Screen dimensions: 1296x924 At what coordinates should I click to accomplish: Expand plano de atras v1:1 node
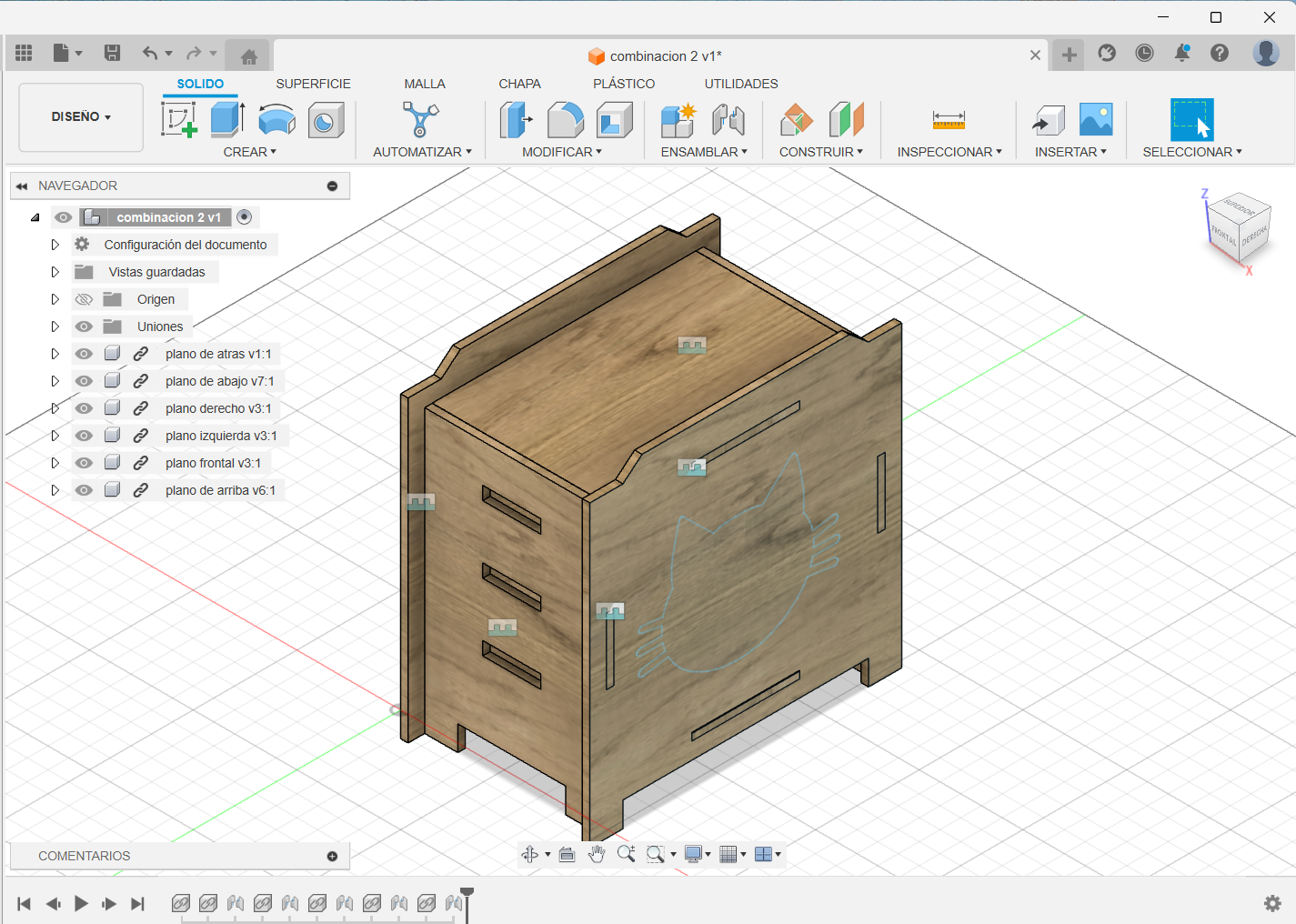(55, 354)
